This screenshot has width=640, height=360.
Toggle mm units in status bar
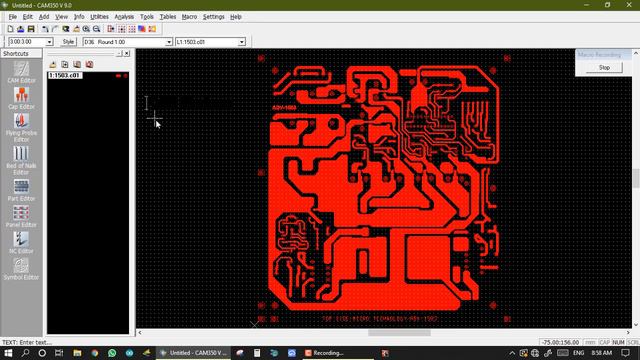[590, 342]
